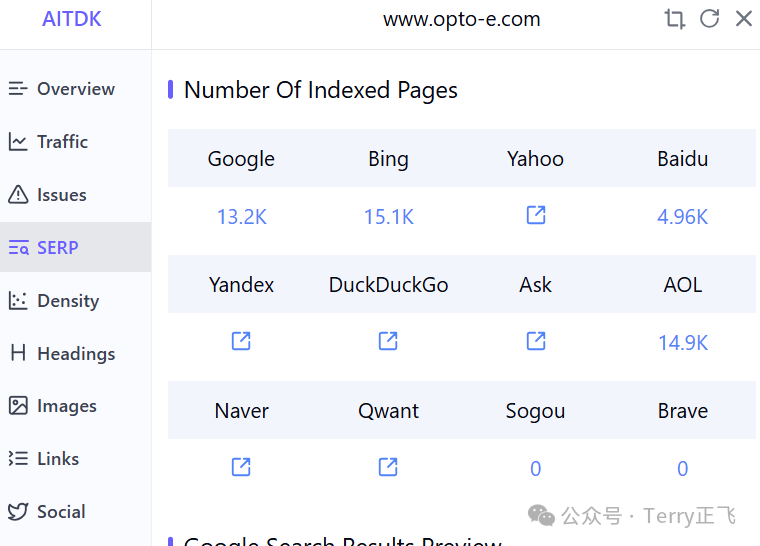Refresh the analysis with reload icon
The image size is (760, 546).
709,18
